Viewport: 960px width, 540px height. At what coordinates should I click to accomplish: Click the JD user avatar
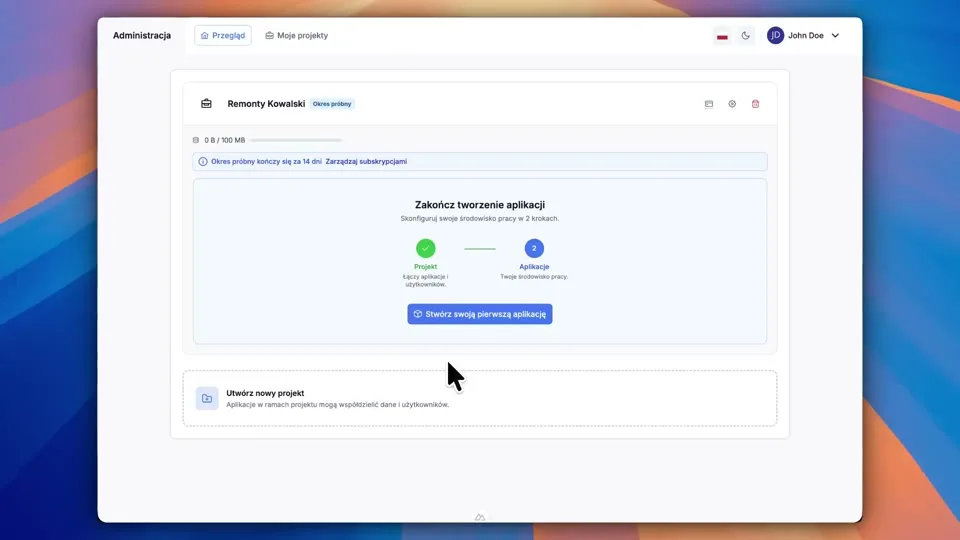(x=775, y=35)
